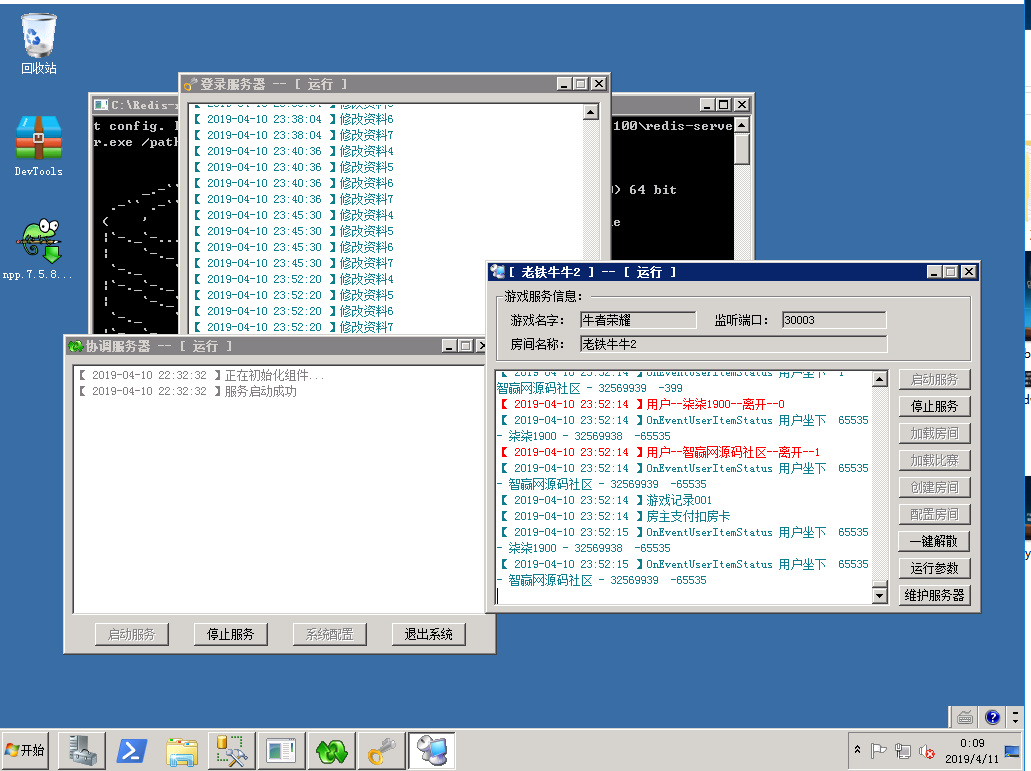Click the 维护服务器 button

934,595
